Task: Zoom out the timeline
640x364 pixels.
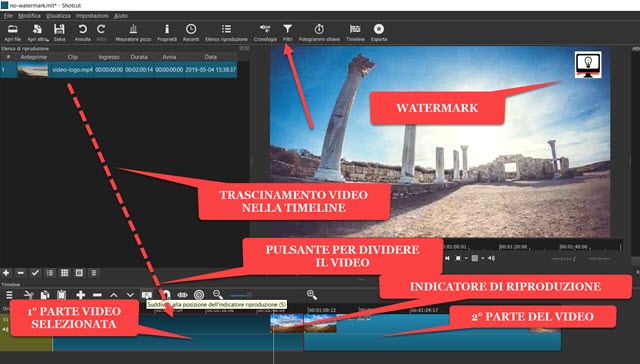Action: (218, 295)
